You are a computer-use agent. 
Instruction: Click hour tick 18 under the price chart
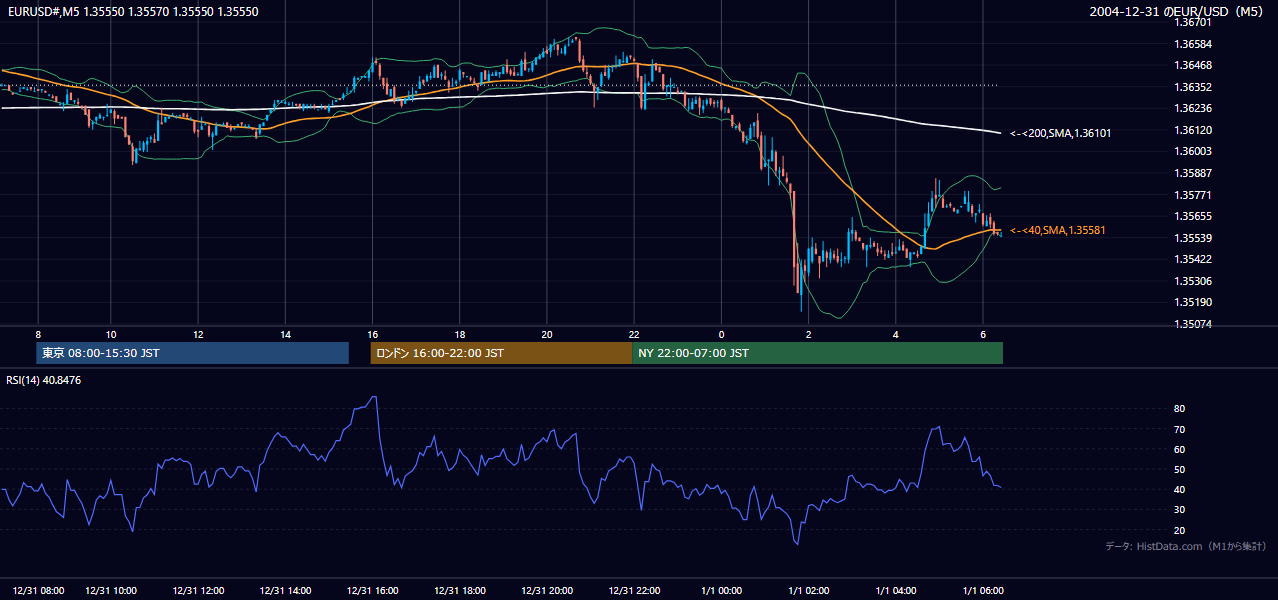(x=459, y=334)
